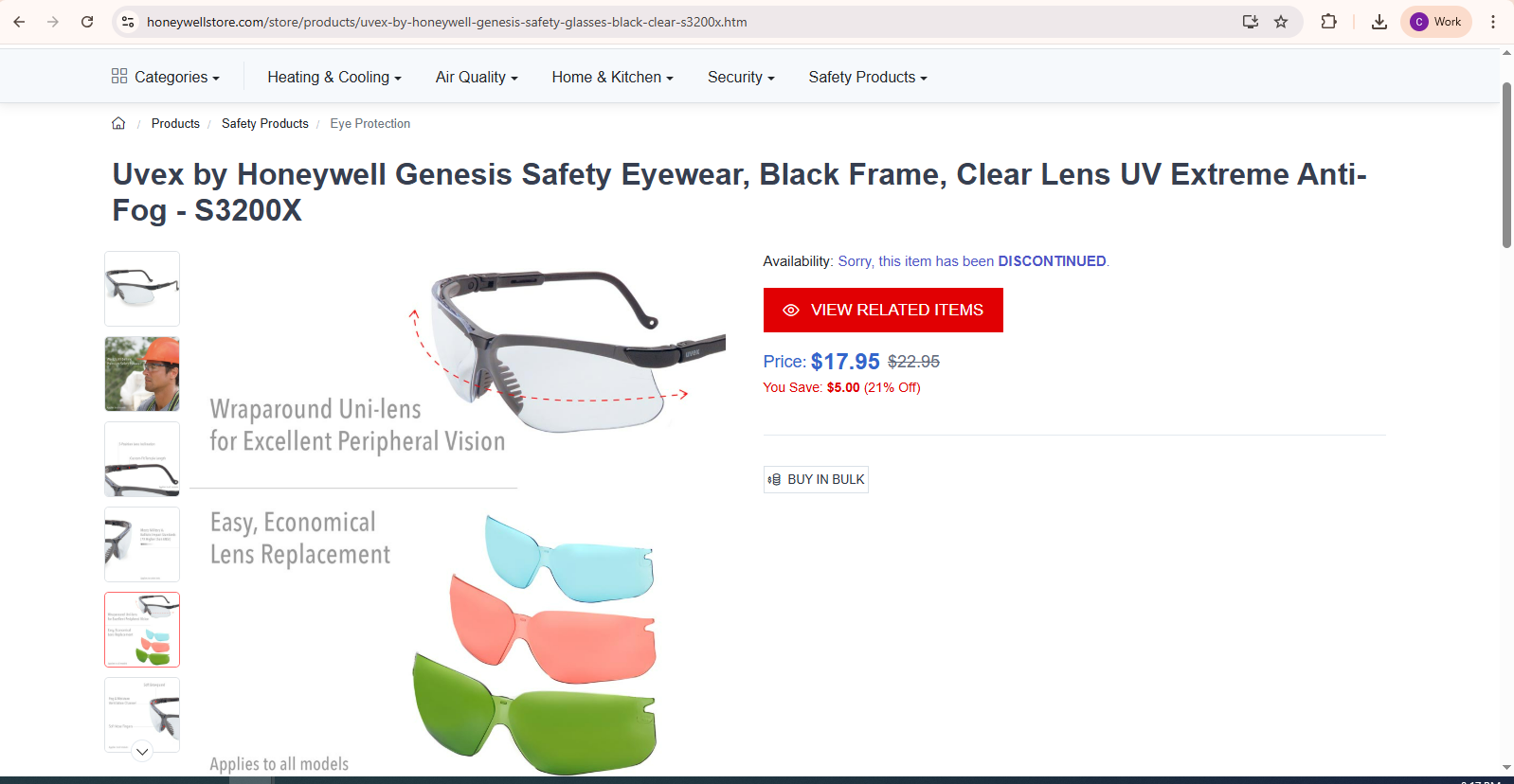Click the Work profile avatar in Chrome
Screen dimensions: 1514x784
[1434, 21]
